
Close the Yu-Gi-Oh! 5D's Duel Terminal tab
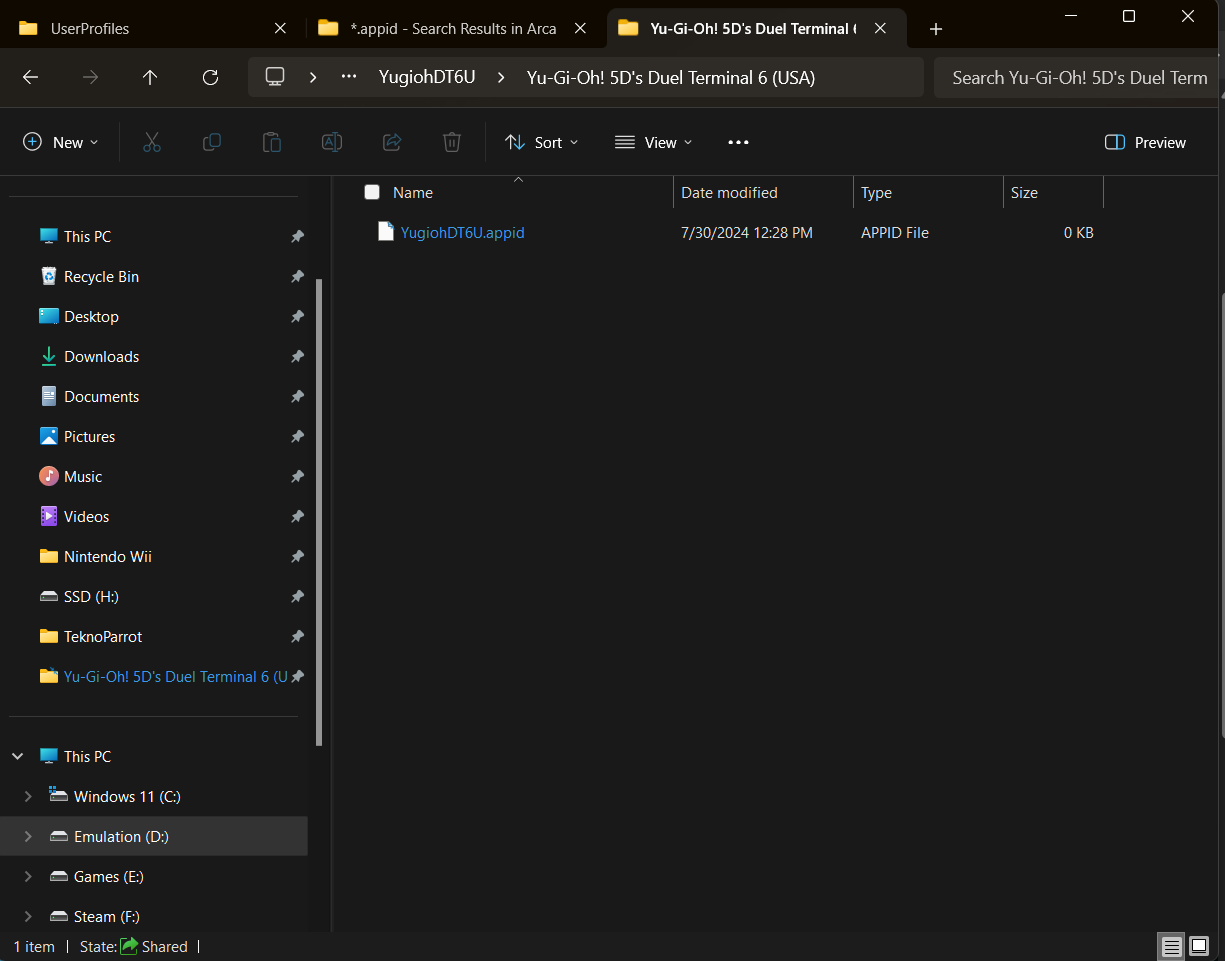(x=880, y=28)
